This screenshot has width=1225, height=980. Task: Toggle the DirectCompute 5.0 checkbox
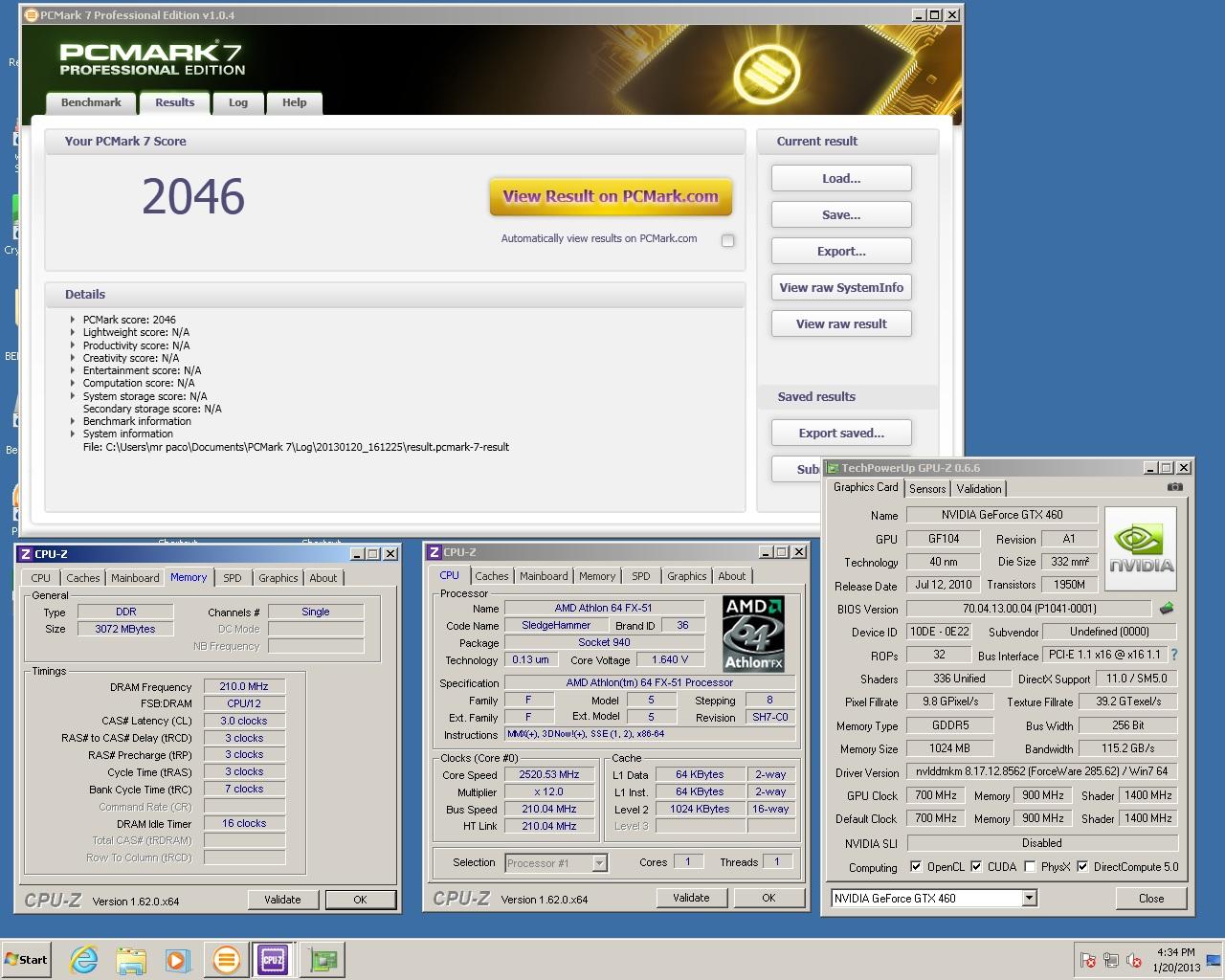pos(1082,867)
